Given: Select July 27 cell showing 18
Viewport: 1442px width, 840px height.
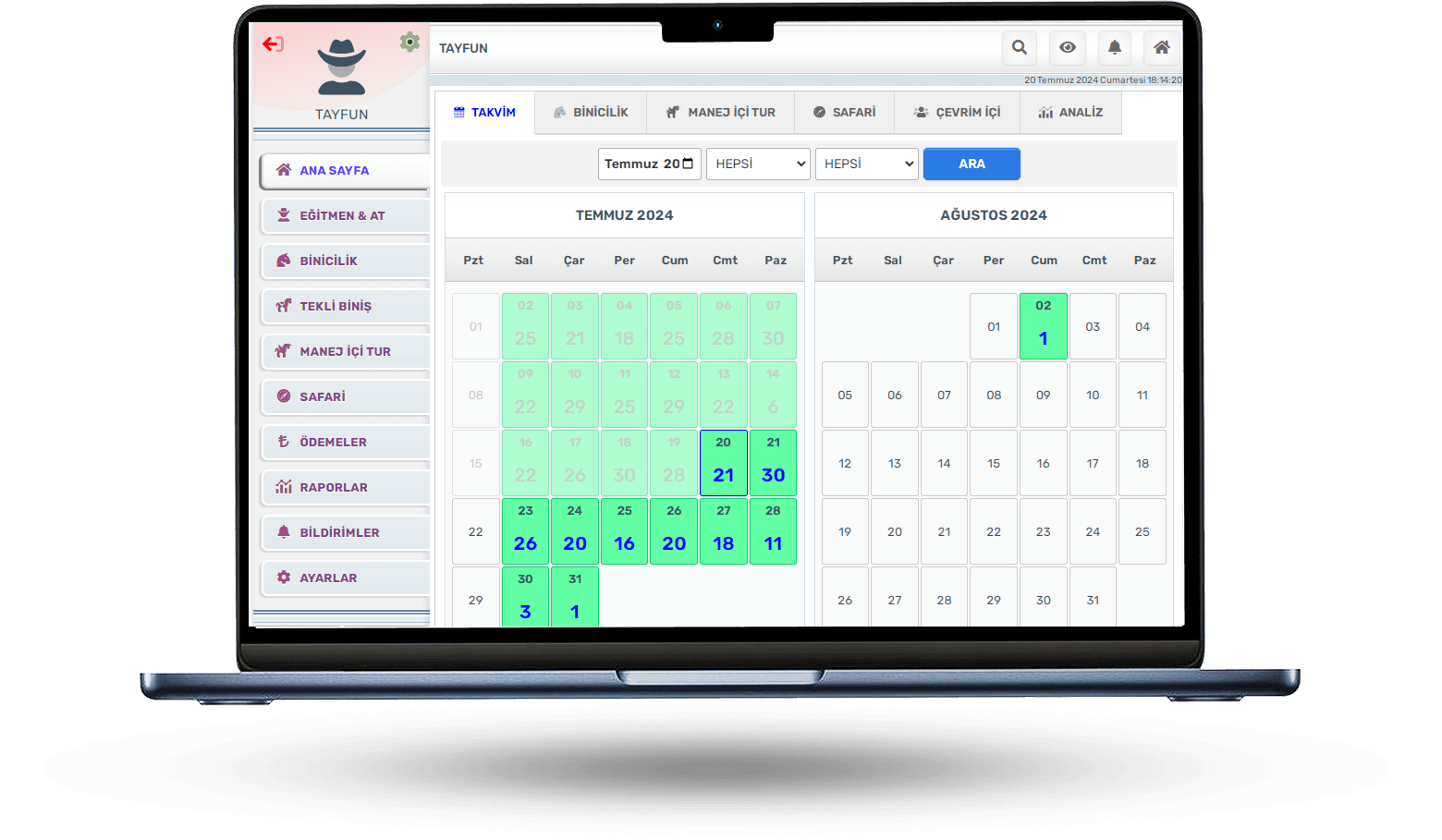Looking at the screenshot, I should 724,531.
